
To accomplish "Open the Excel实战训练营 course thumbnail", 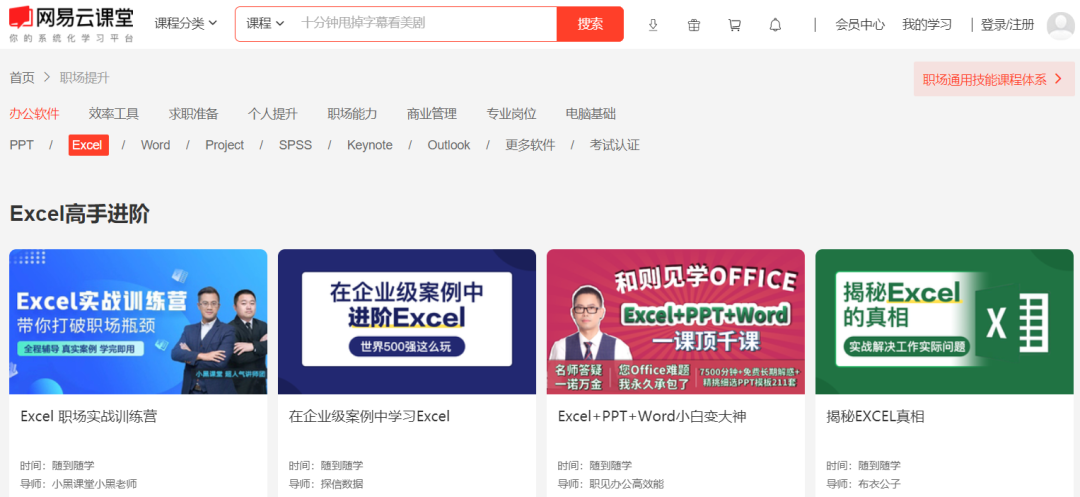I will tap(138, 321).
